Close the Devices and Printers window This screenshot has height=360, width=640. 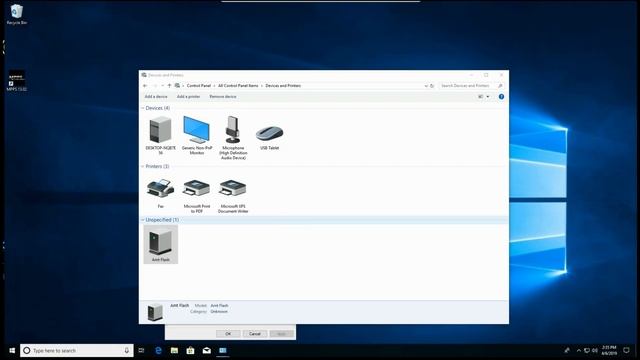click(501, 75)
